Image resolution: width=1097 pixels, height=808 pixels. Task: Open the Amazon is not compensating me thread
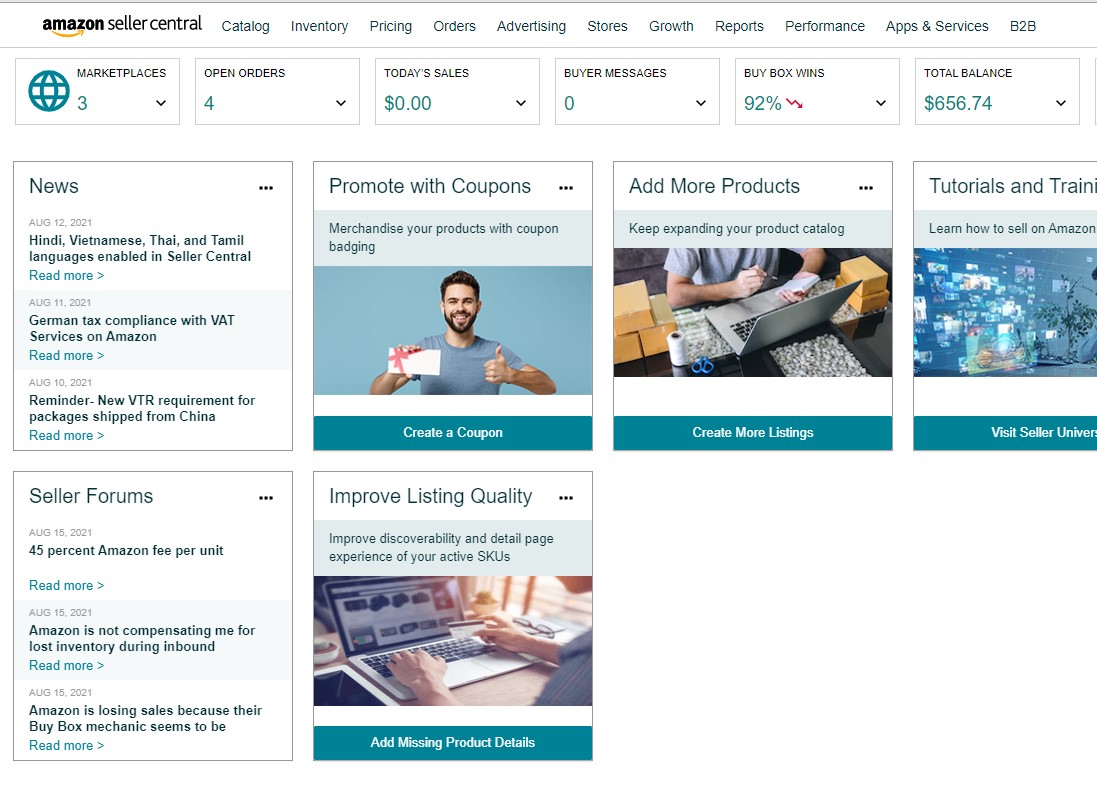tap(142, 638)
